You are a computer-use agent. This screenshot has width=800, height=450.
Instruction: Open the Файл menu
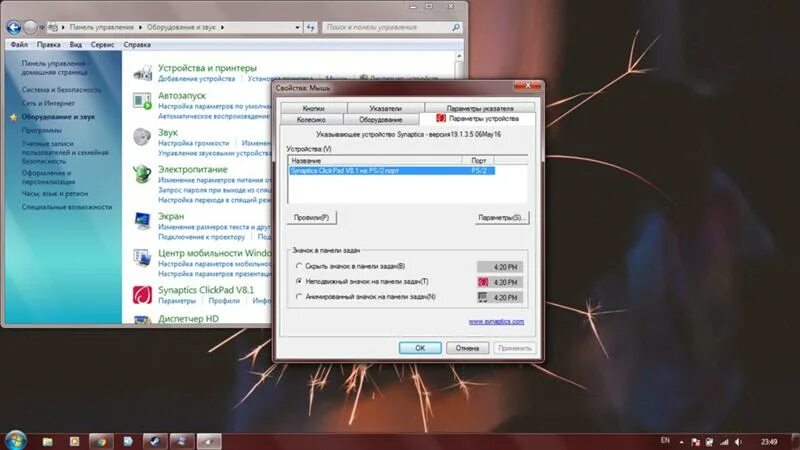click(19, 44)
